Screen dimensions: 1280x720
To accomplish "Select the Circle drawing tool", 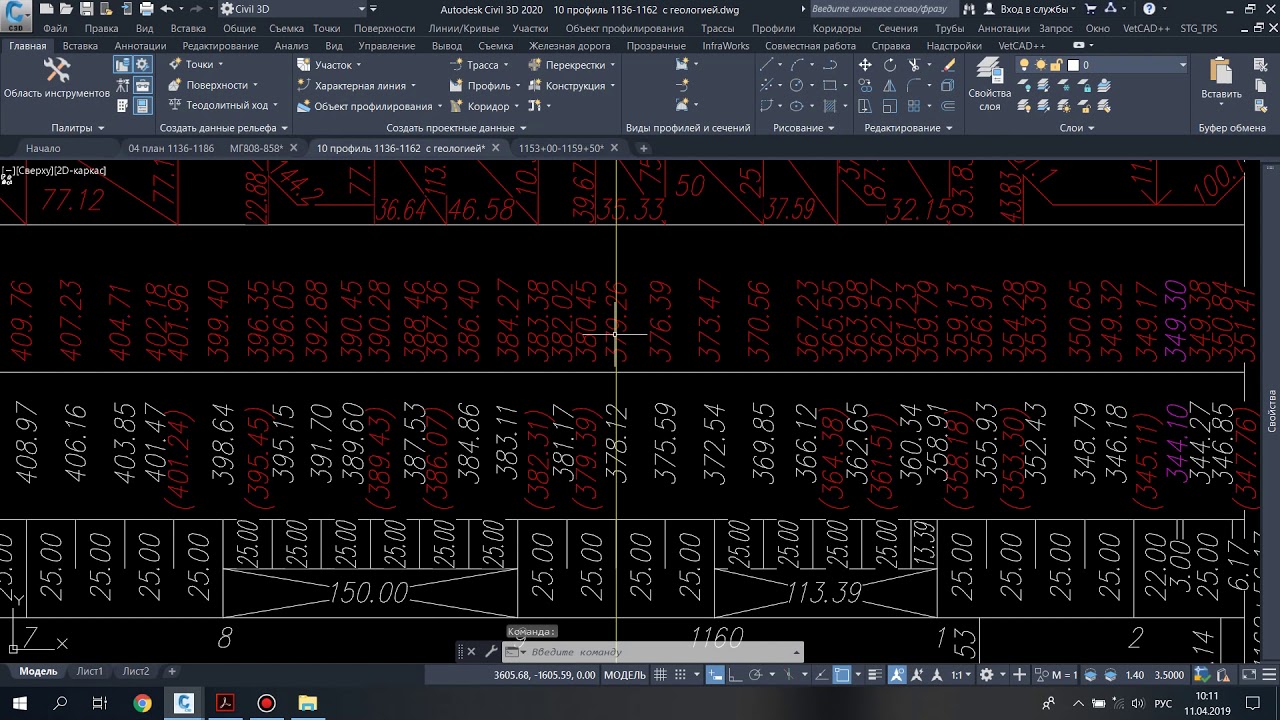I will pos(797,86).
